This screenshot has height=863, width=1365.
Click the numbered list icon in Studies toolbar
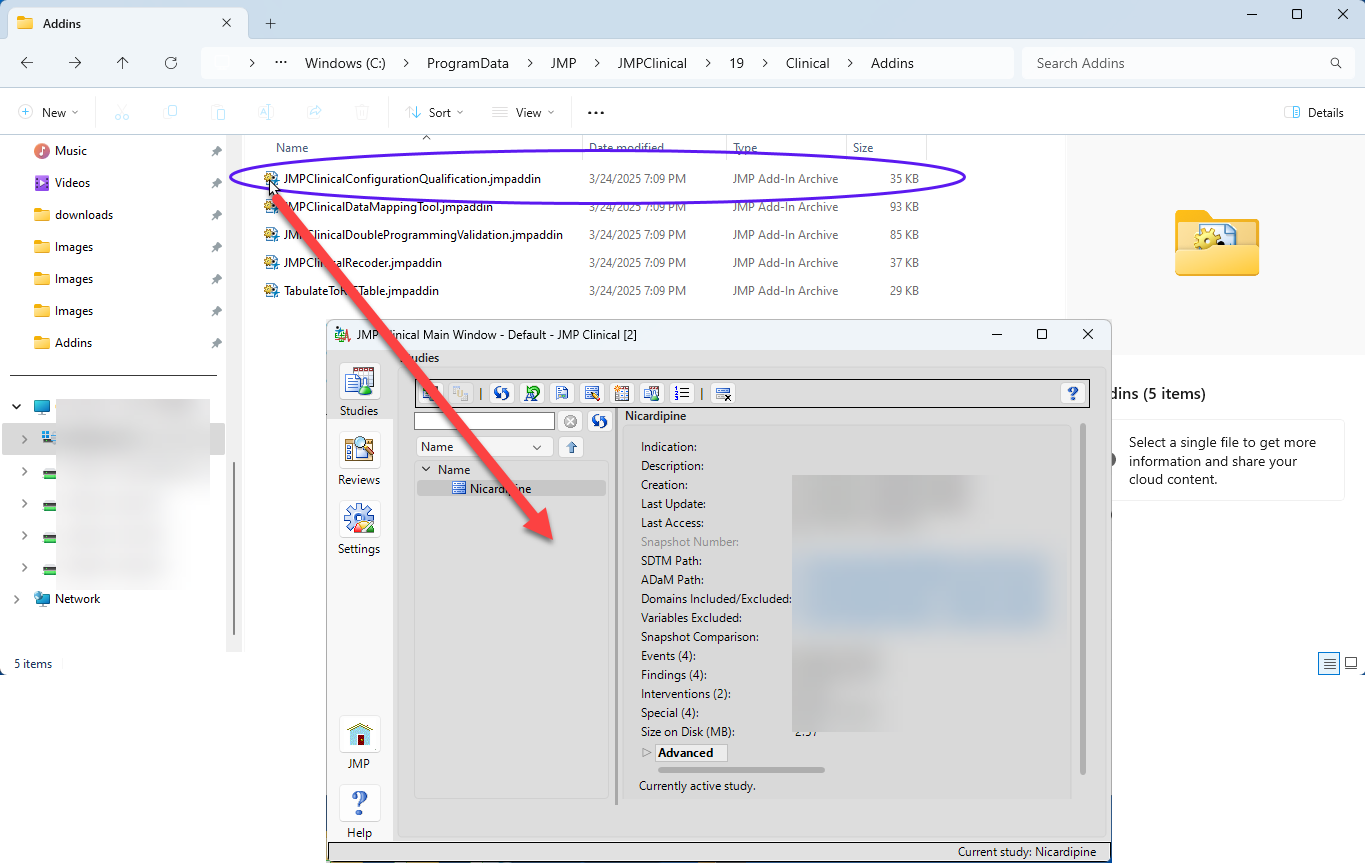pyautogui.click(x=682, y=393)
